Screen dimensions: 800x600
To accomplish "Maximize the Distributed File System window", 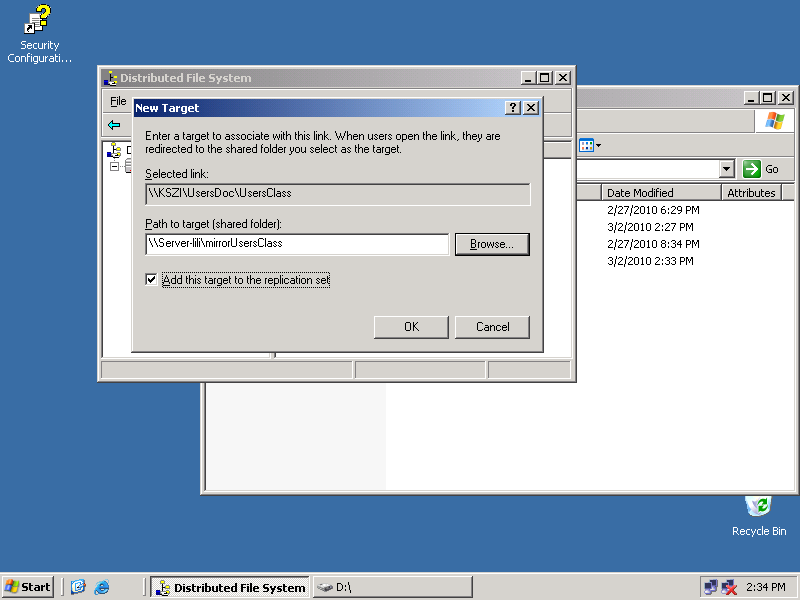I will (545, 78).
